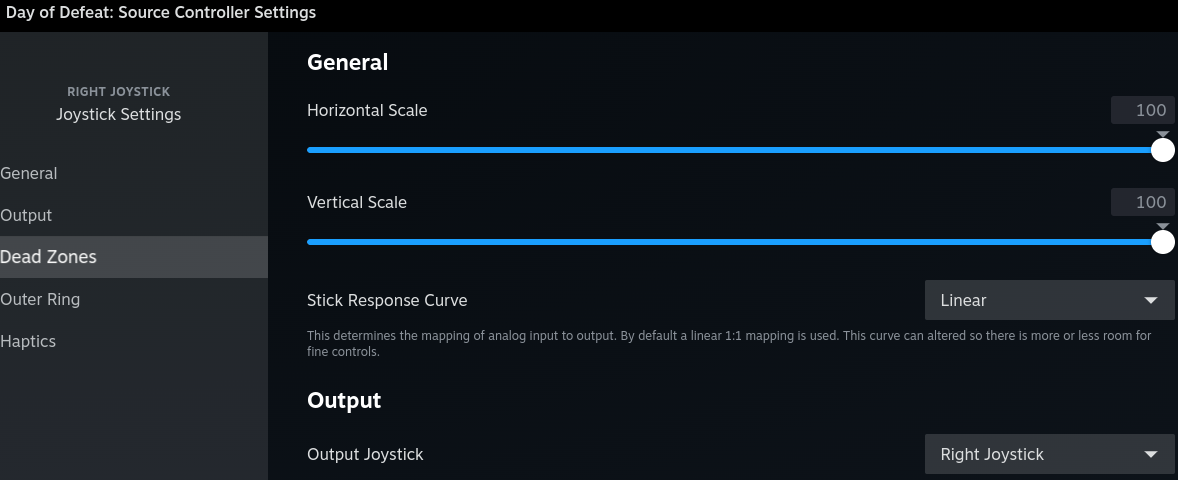The width and height of the screenshot is (1178, 480).
Task: Click the Horizontal Scale slider handle
Action: [1162, 150]
